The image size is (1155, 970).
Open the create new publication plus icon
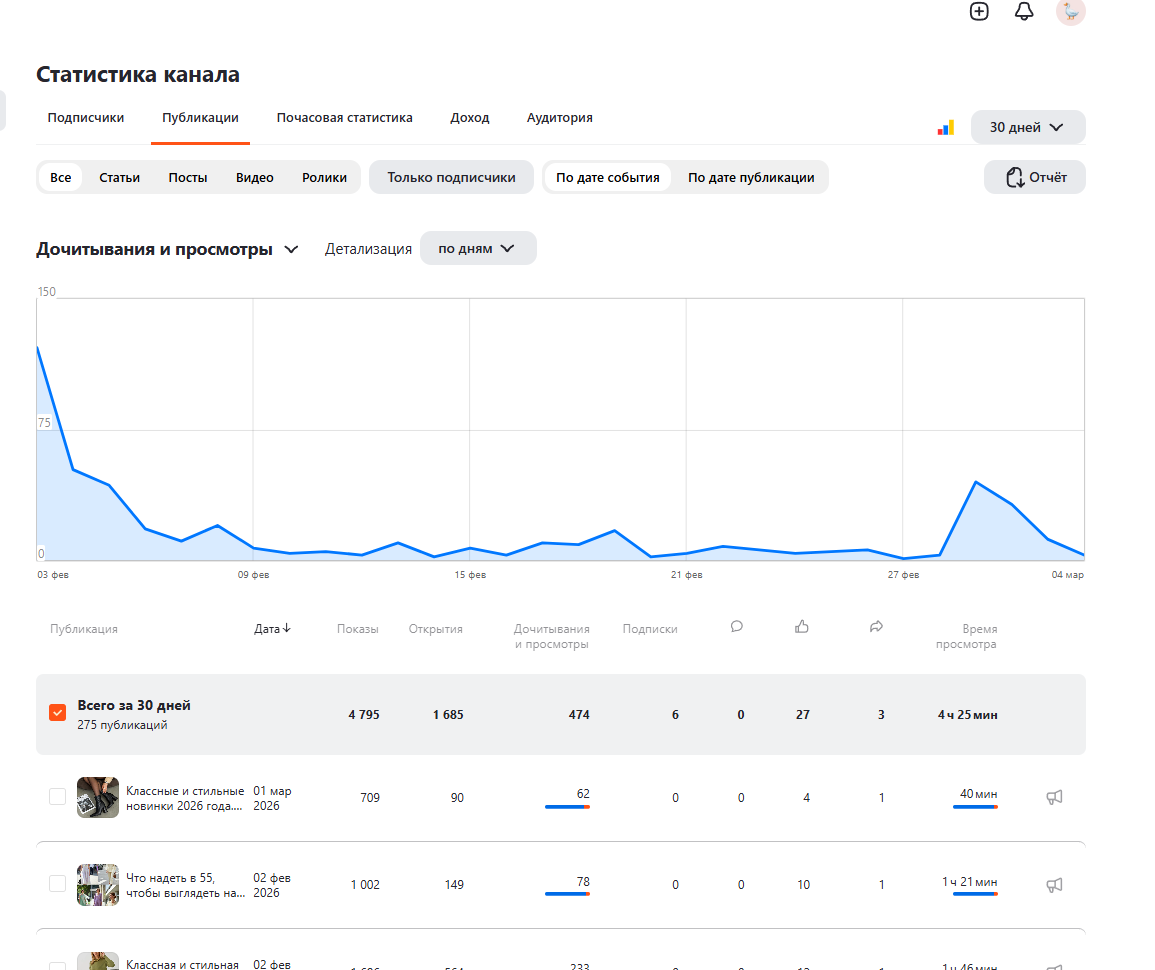tap(979, 11)
